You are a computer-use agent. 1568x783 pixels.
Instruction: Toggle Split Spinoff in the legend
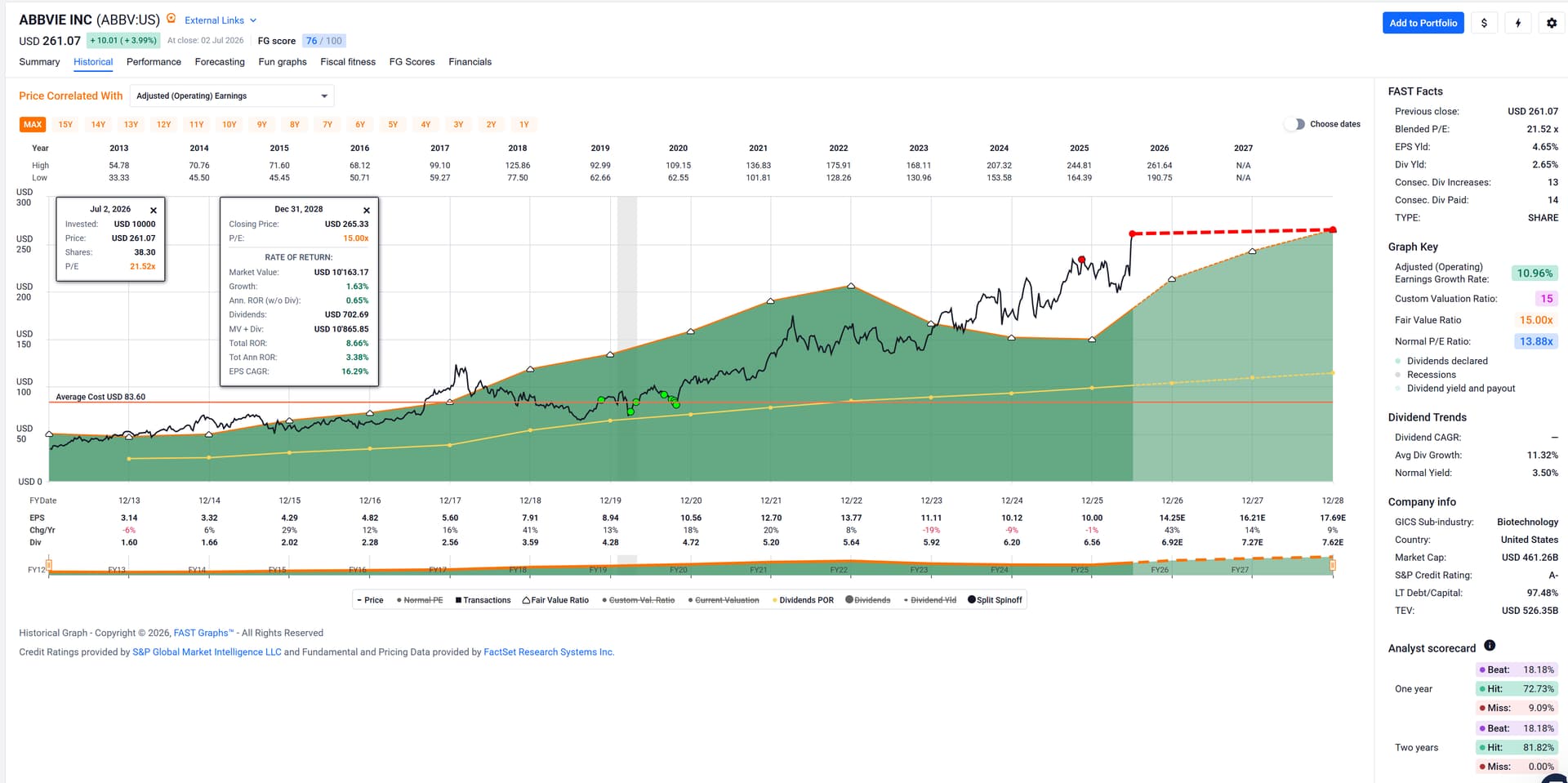995,600
